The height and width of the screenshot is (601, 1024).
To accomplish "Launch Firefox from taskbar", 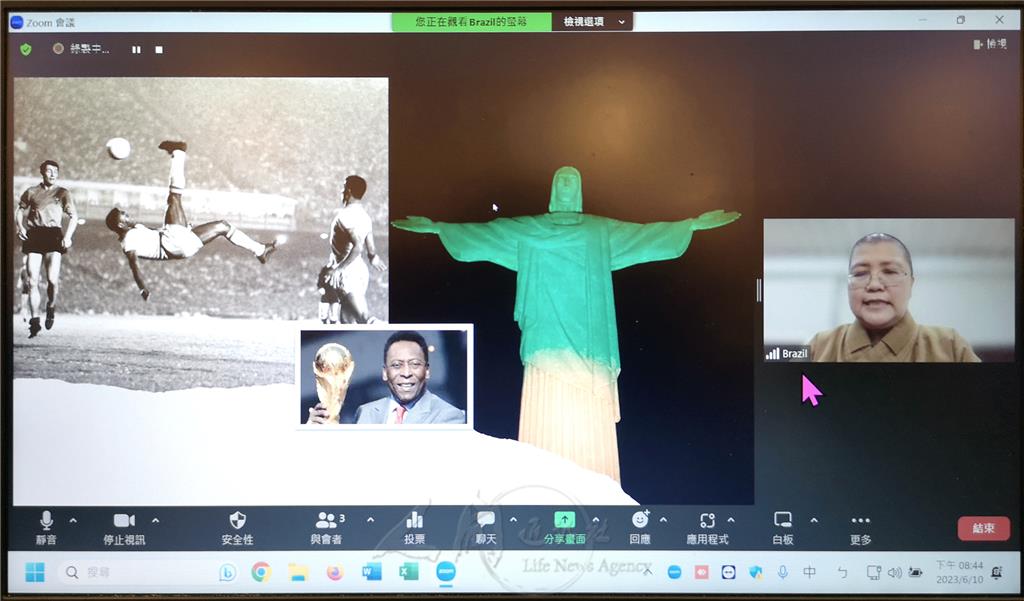I will (x=335, y=572).
